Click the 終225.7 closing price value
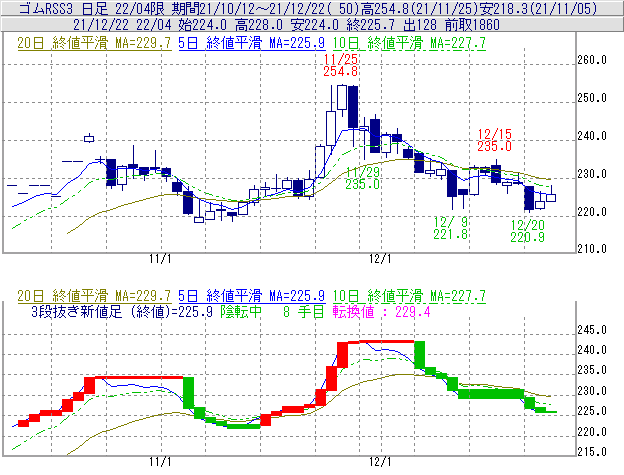Screen dimensions: 624x475 pyautogui.click(x=370, y=25)
